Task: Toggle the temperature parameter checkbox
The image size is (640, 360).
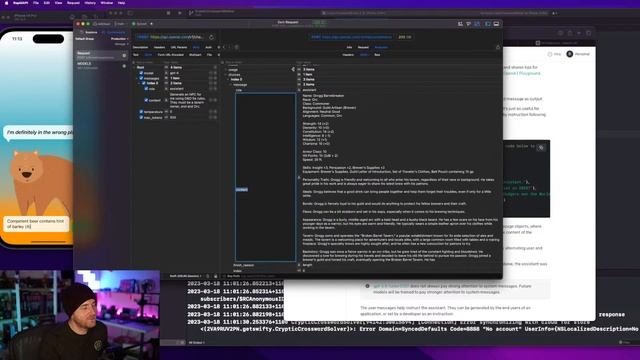Action: (x=141, y=111)
